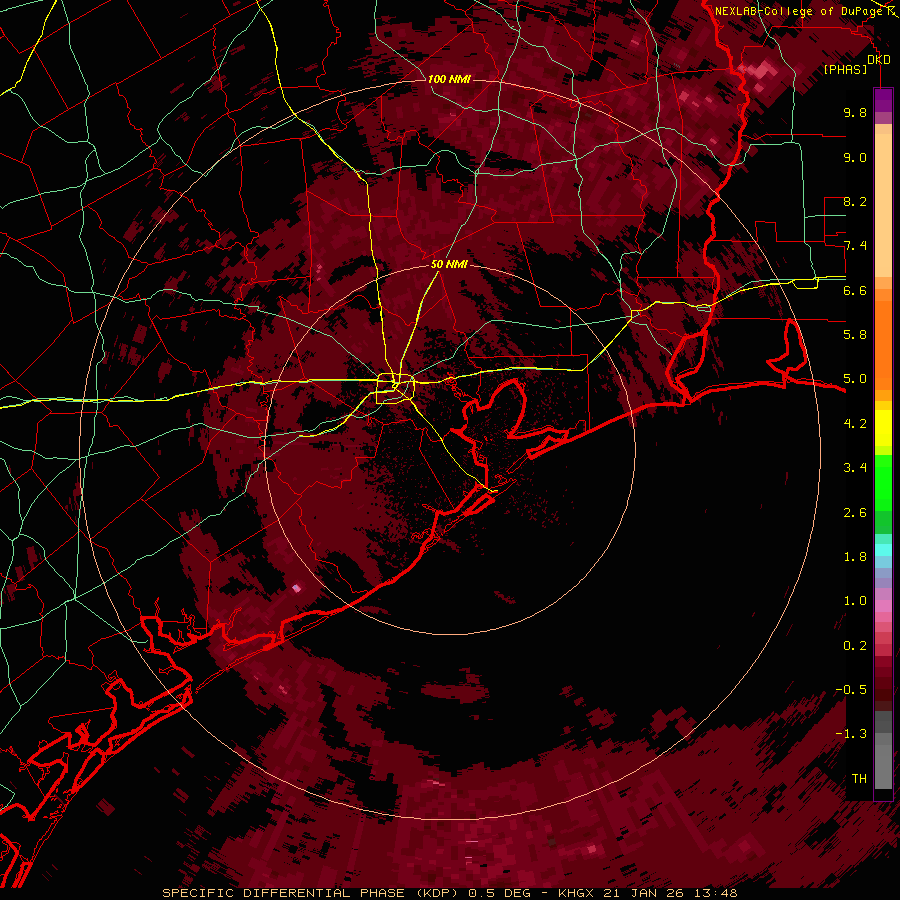Pick the yellow band of the color bar
The height and width of the screenshot is (900, 900).
coord(883,428)
